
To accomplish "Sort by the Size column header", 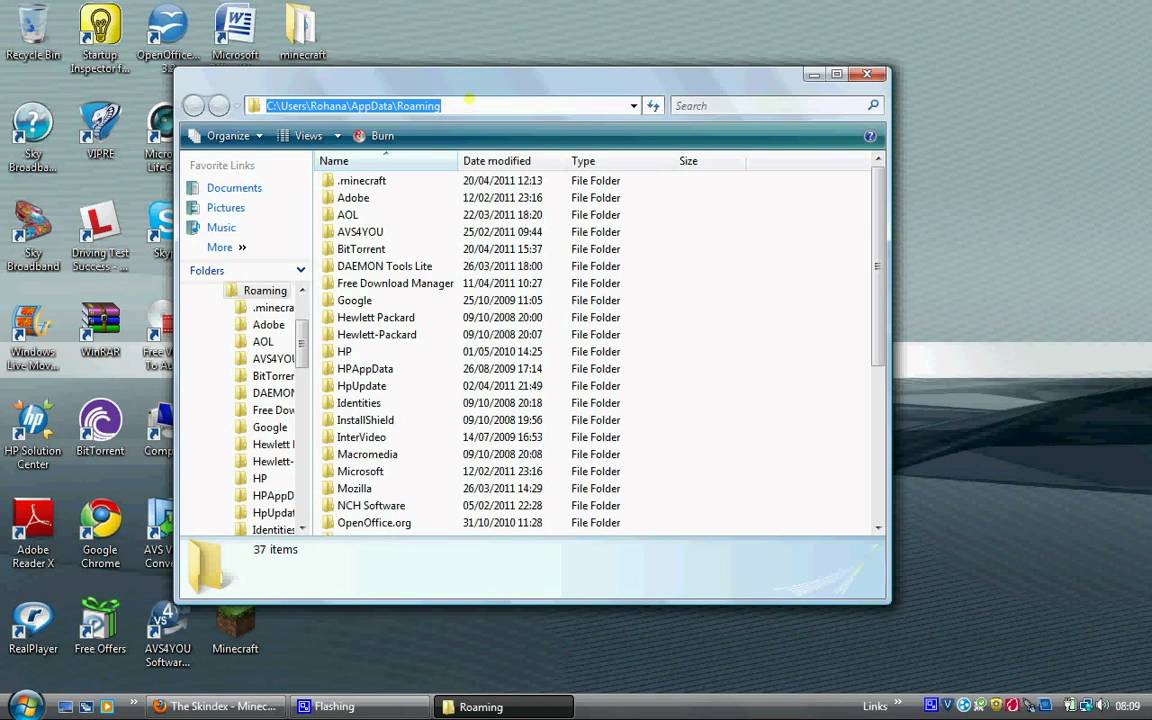I will 709,161.
